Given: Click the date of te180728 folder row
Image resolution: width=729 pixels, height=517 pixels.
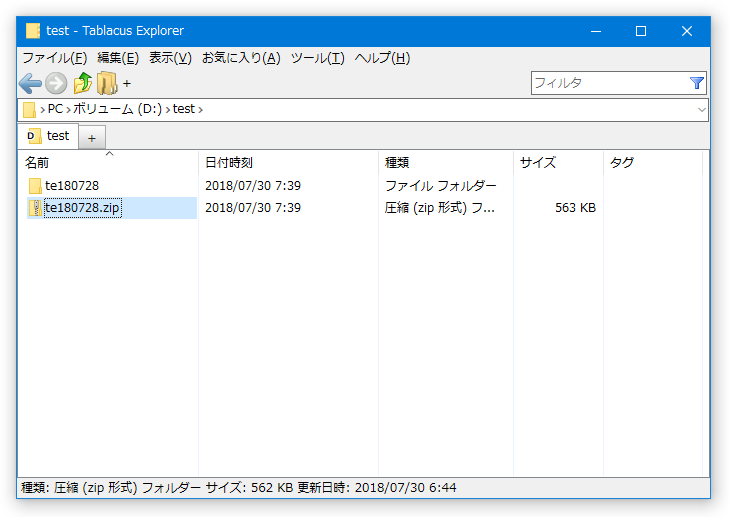Looking at the screenshot, I should click(253, 186).
